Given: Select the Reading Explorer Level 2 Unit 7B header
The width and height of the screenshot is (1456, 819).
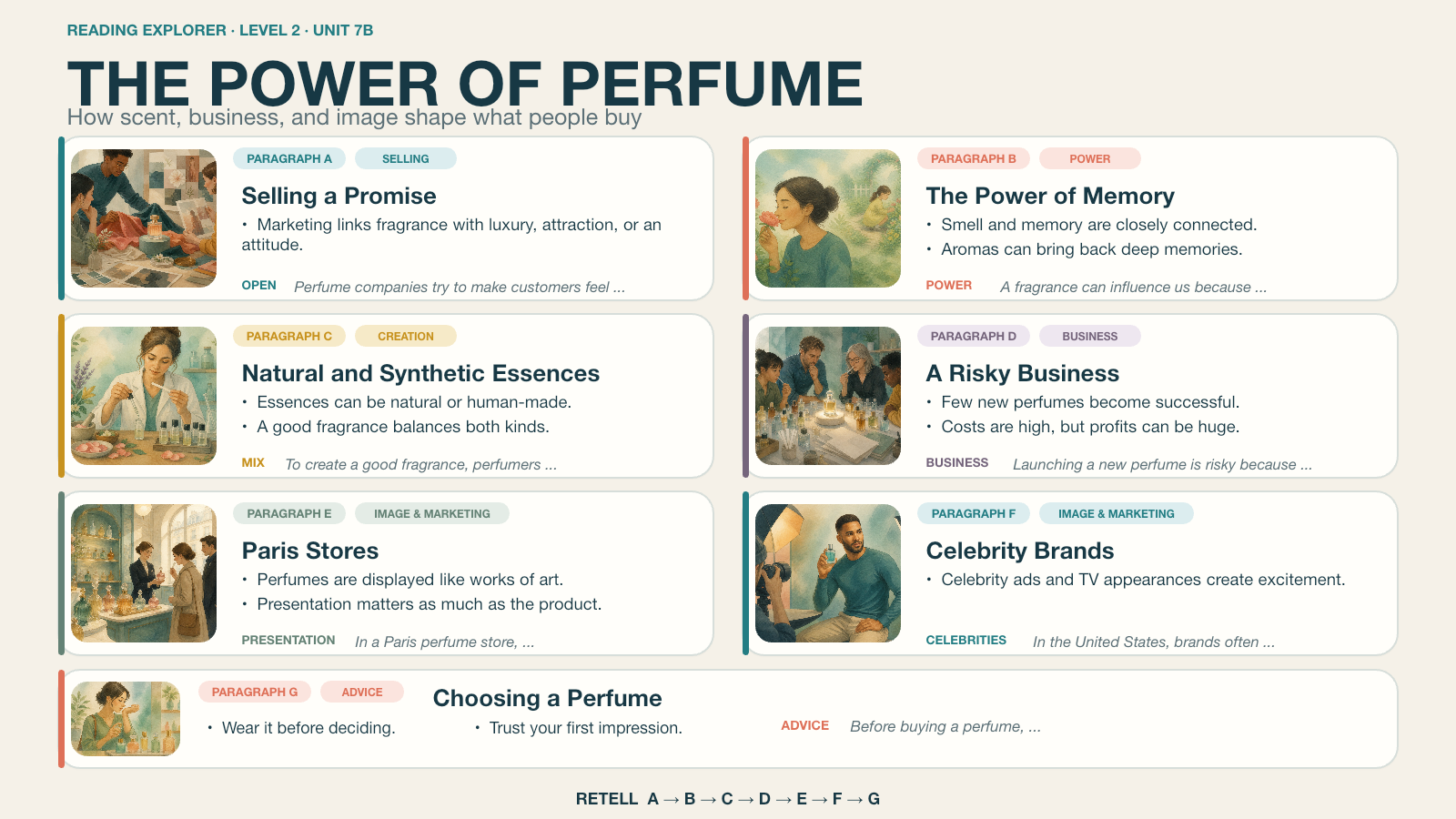Looking at the screenshot, I should click(x=220, y=30).
